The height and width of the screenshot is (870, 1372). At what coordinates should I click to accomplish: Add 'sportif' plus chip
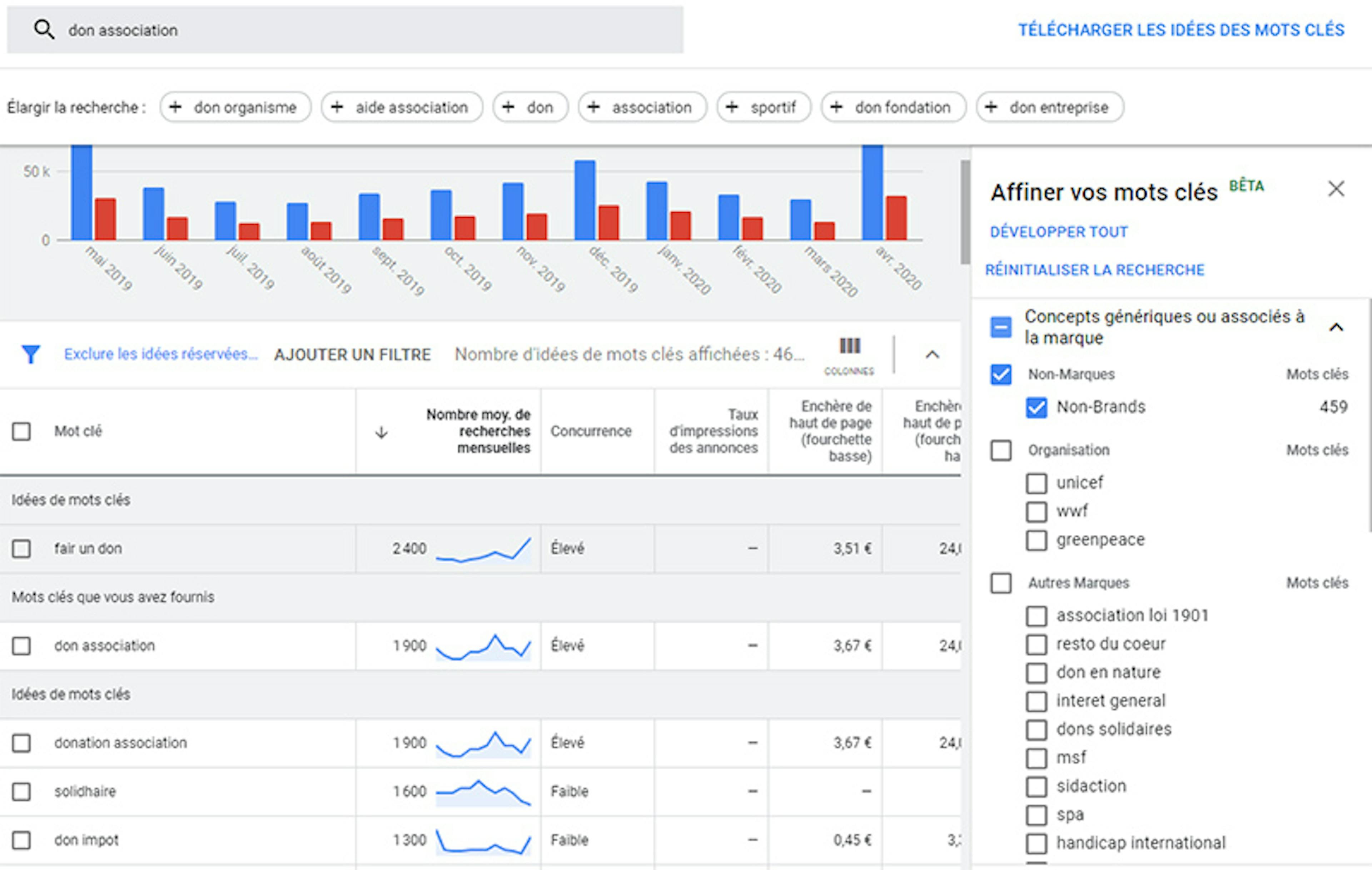pos(764,107)
